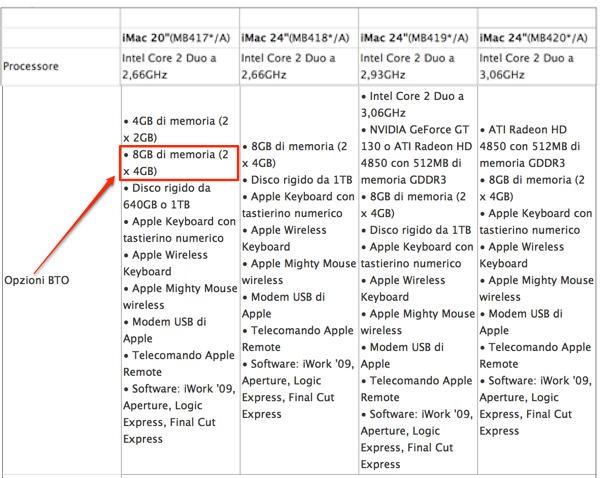The height and width of the screenshot is (478, 600).
Task: Select Apple Wireless Keyboard in the MB419 column
Action: [x=403, y=289]
